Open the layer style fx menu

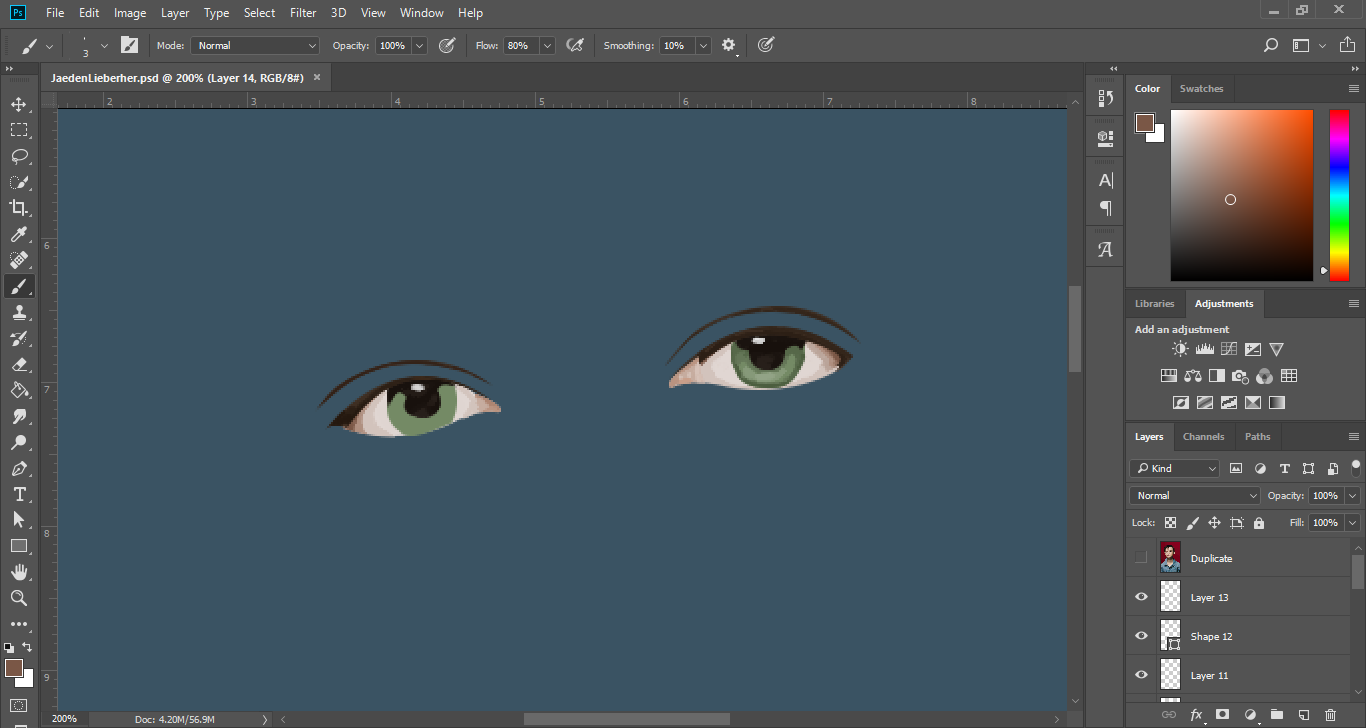click(1196, 715)
